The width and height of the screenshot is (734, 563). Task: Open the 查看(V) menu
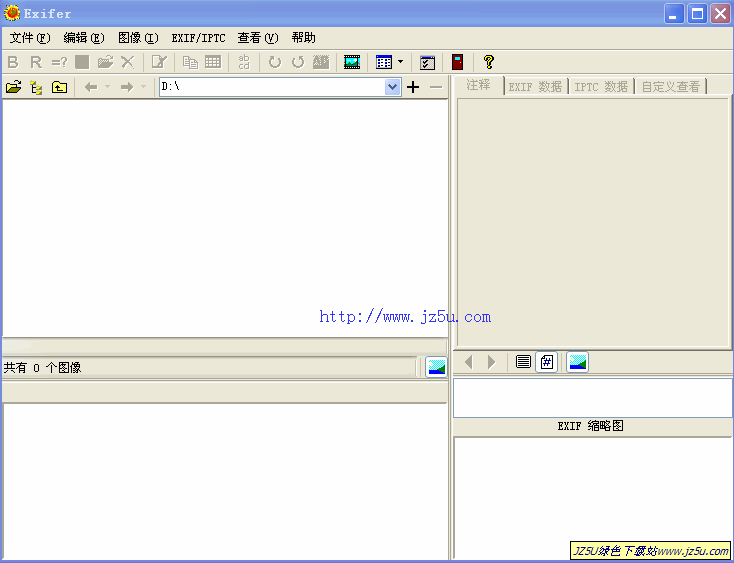[258, 38]
